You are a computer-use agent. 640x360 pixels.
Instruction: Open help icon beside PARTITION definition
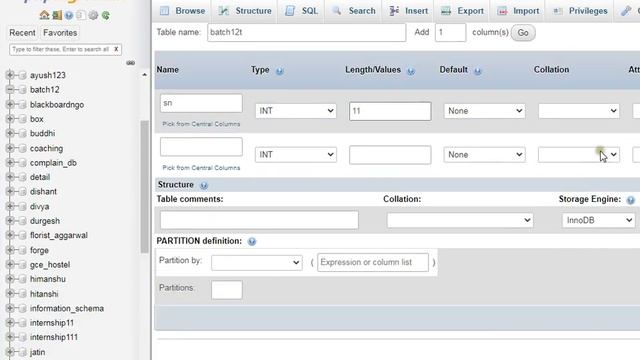[252, 242]
